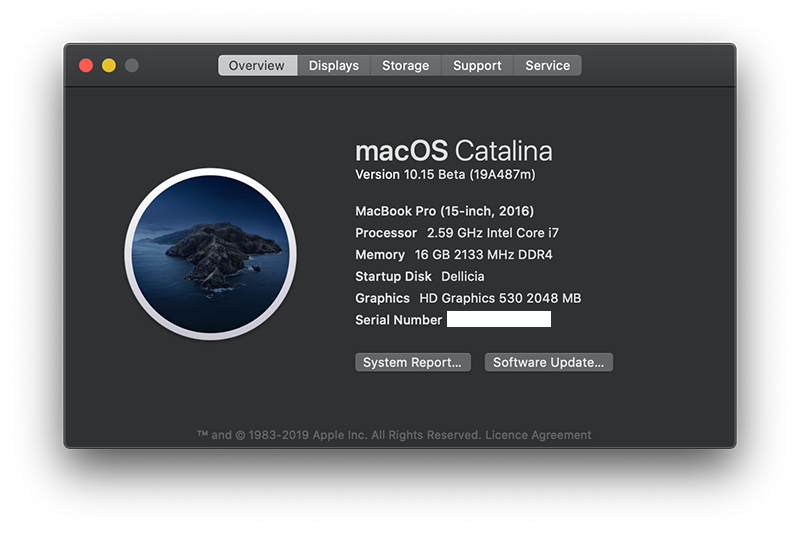Screen dimensions: 800x533
Task: Click the Serial Number label
Action: click(398, 320)
